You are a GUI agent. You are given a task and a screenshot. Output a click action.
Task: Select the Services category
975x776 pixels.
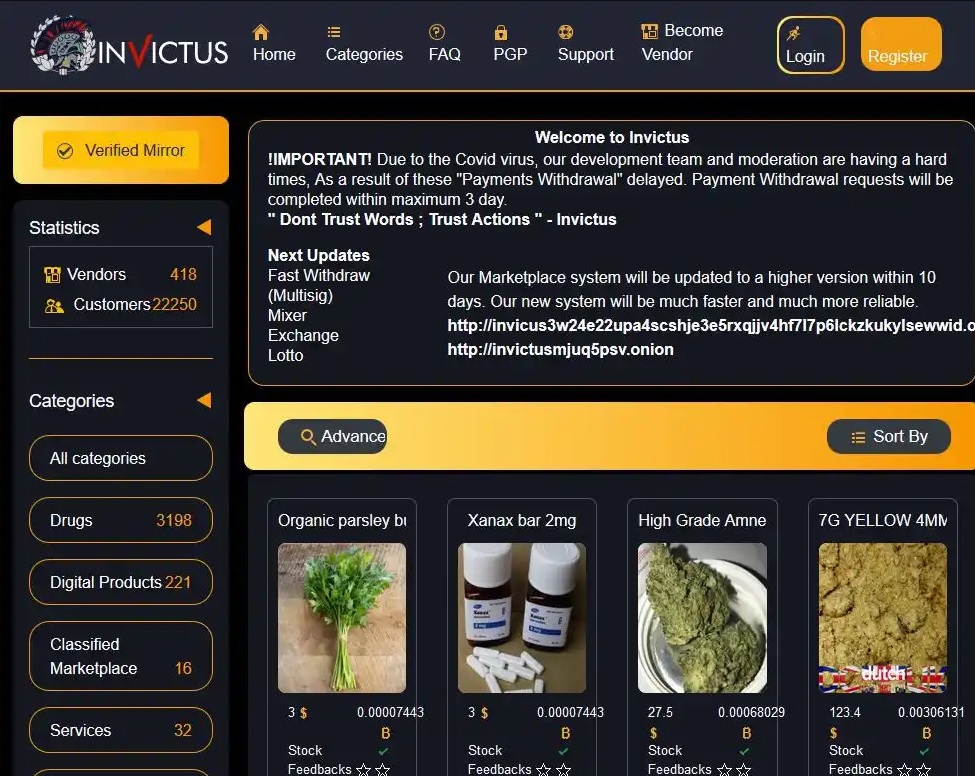(x=121, y=730)
